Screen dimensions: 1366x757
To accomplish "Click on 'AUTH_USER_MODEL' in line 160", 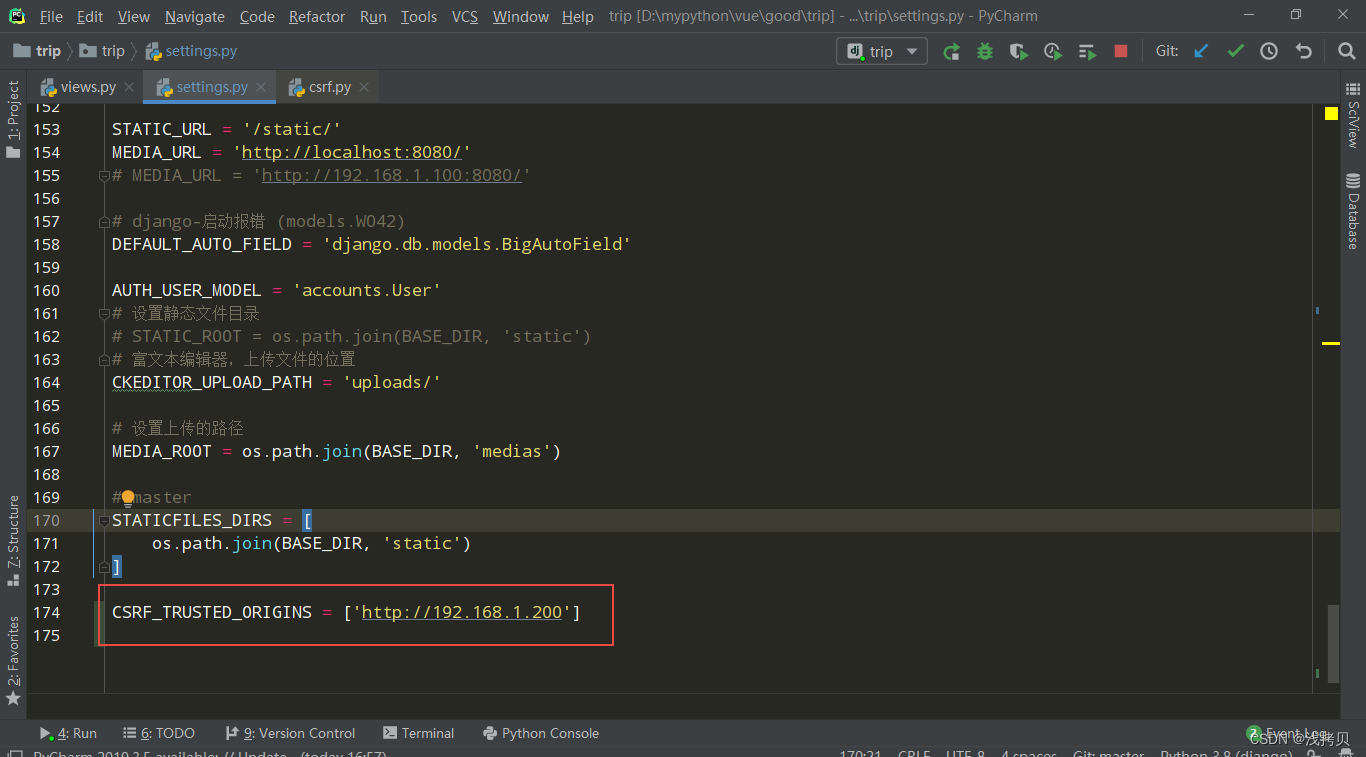I will [186, 291].
